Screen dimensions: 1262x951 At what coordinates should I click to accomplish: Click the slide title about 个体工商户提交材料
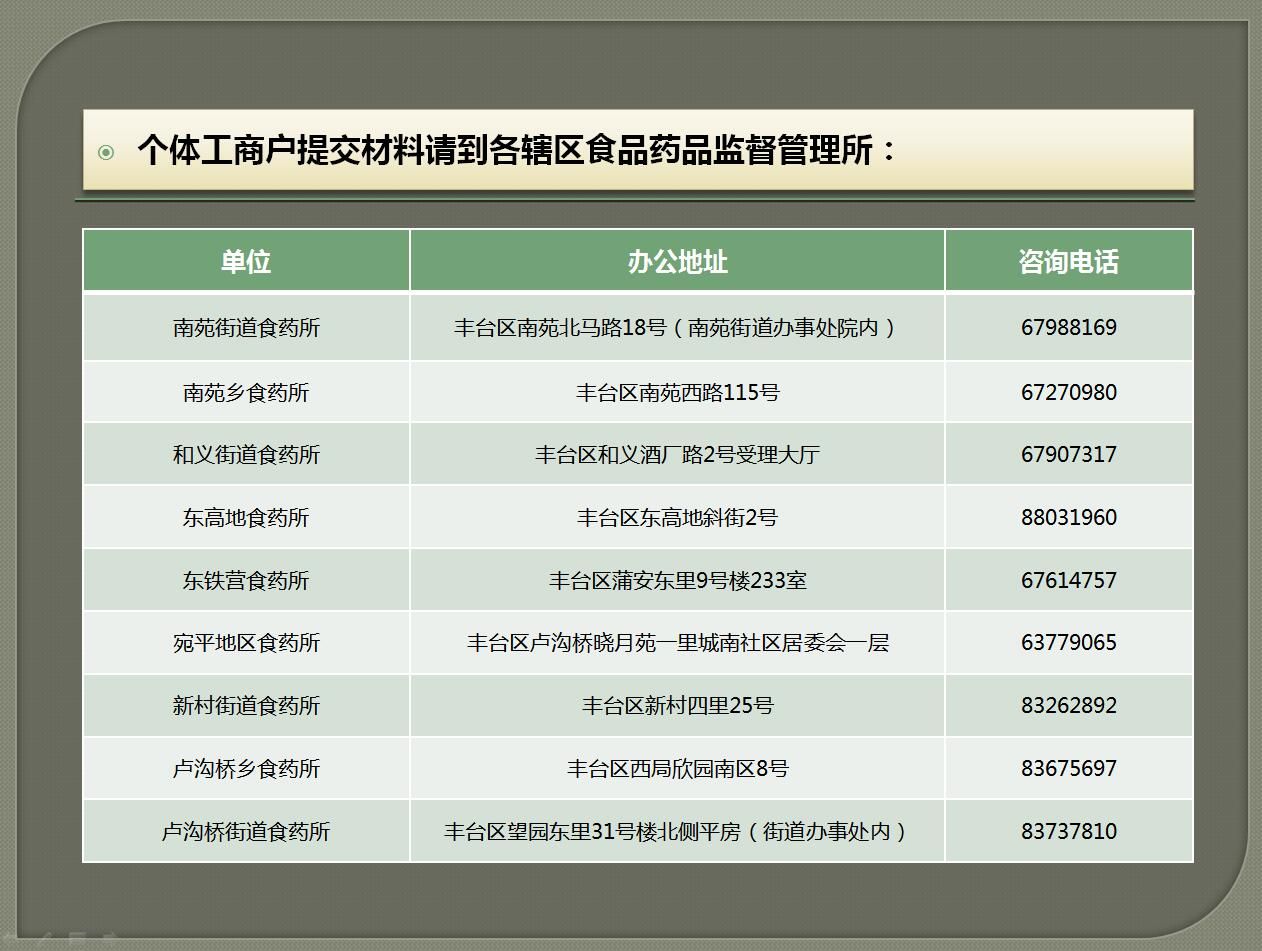[519, 151]
